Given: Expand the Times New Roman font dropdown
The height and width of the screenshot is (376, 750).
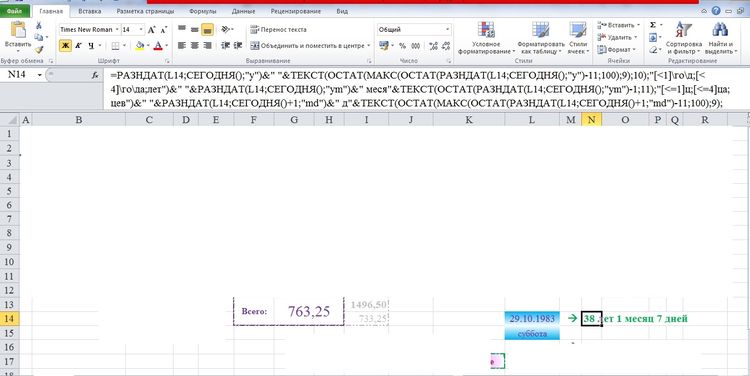Looking at the screenshot, I should click(117, 30).
